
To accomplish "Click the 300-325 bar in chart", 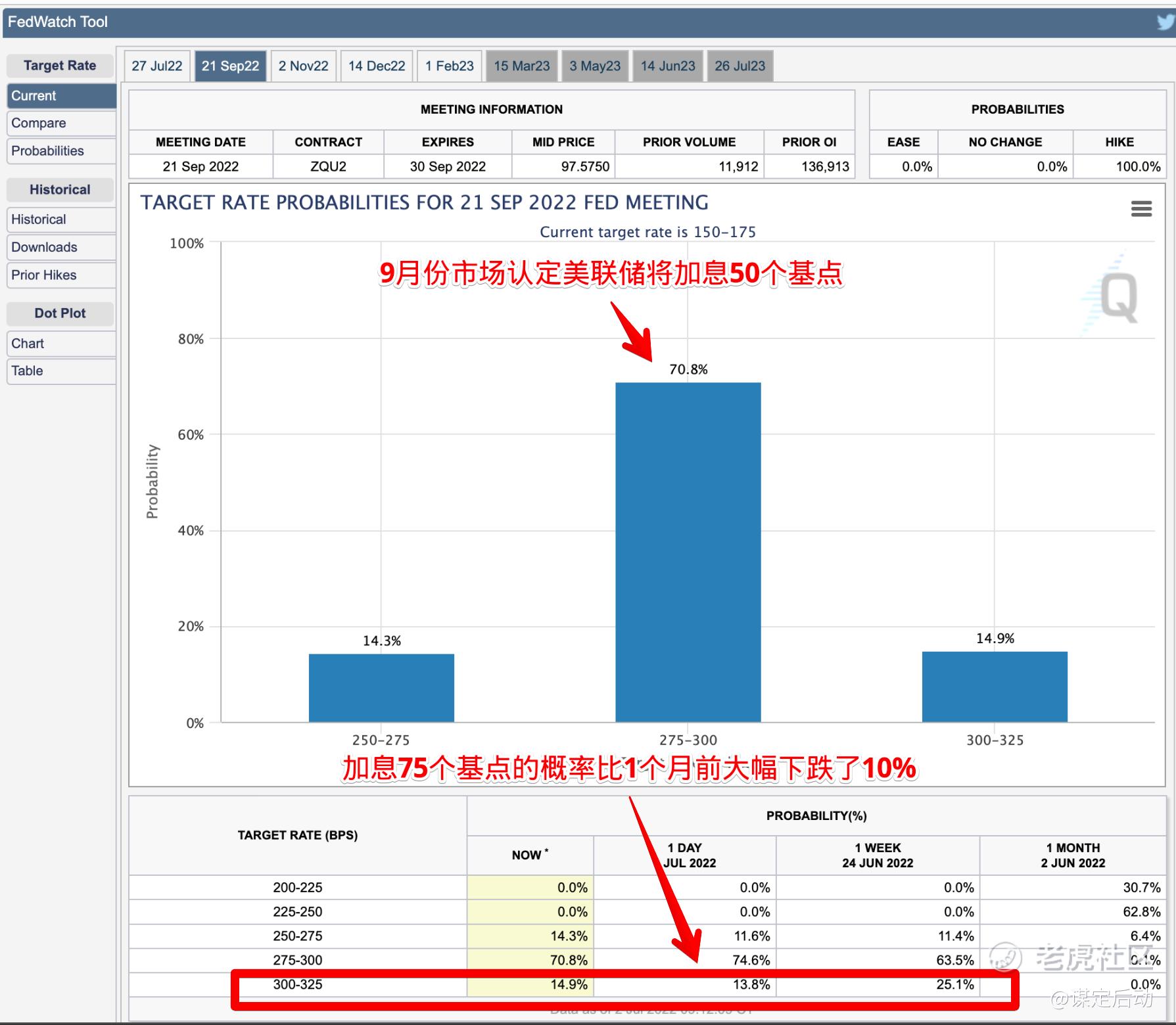I will click(x=995, y=687).
